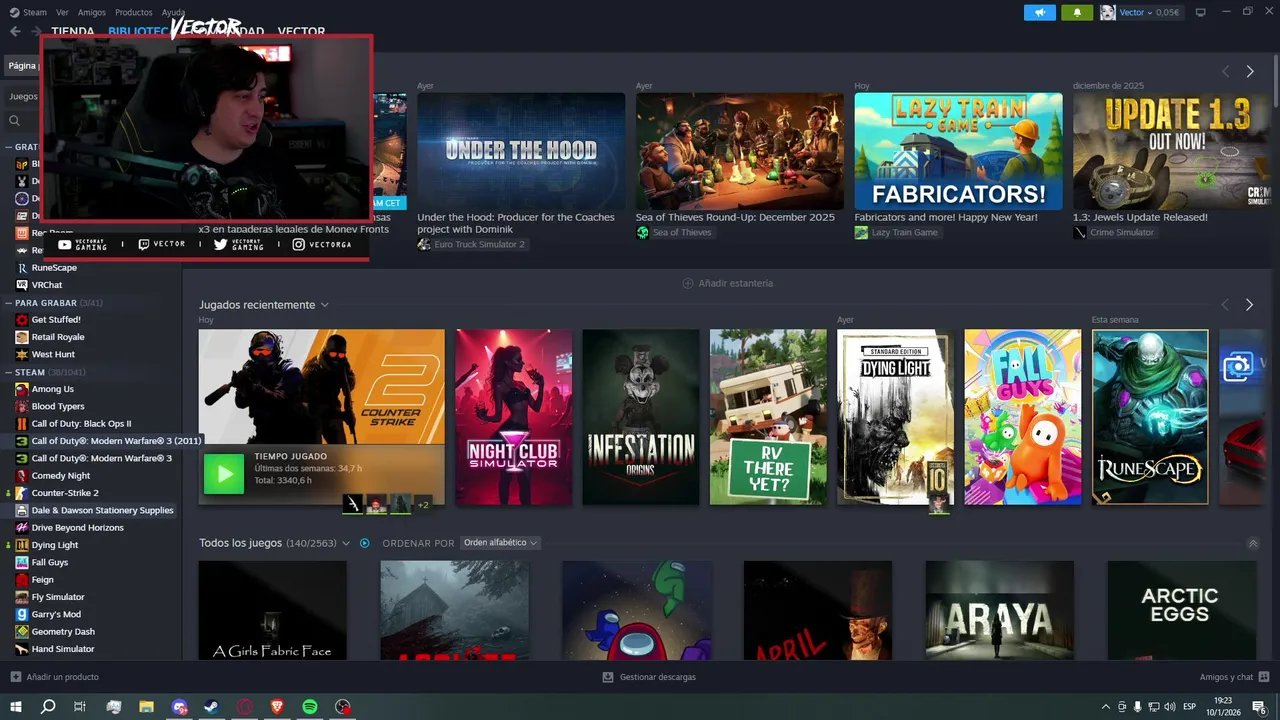Click the ready-to-play filter icon

click(365, 543)
